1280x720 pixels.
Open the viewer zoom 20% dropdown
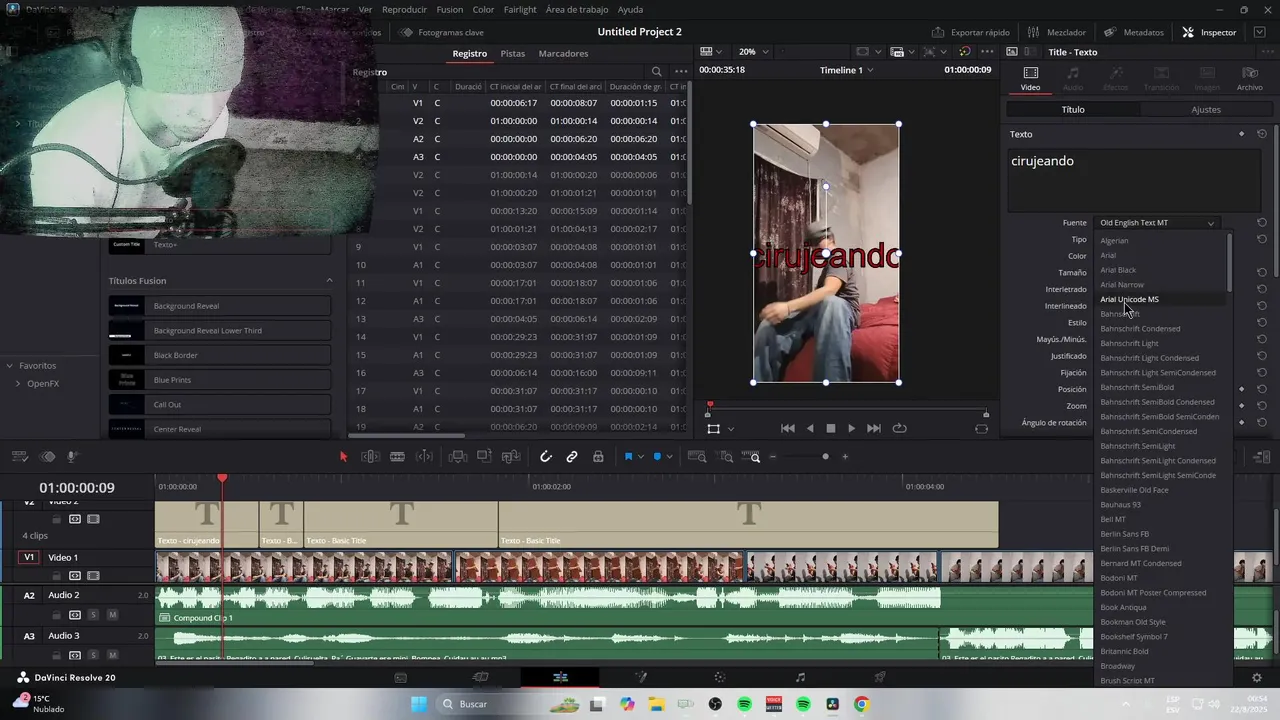pos(753,52)
